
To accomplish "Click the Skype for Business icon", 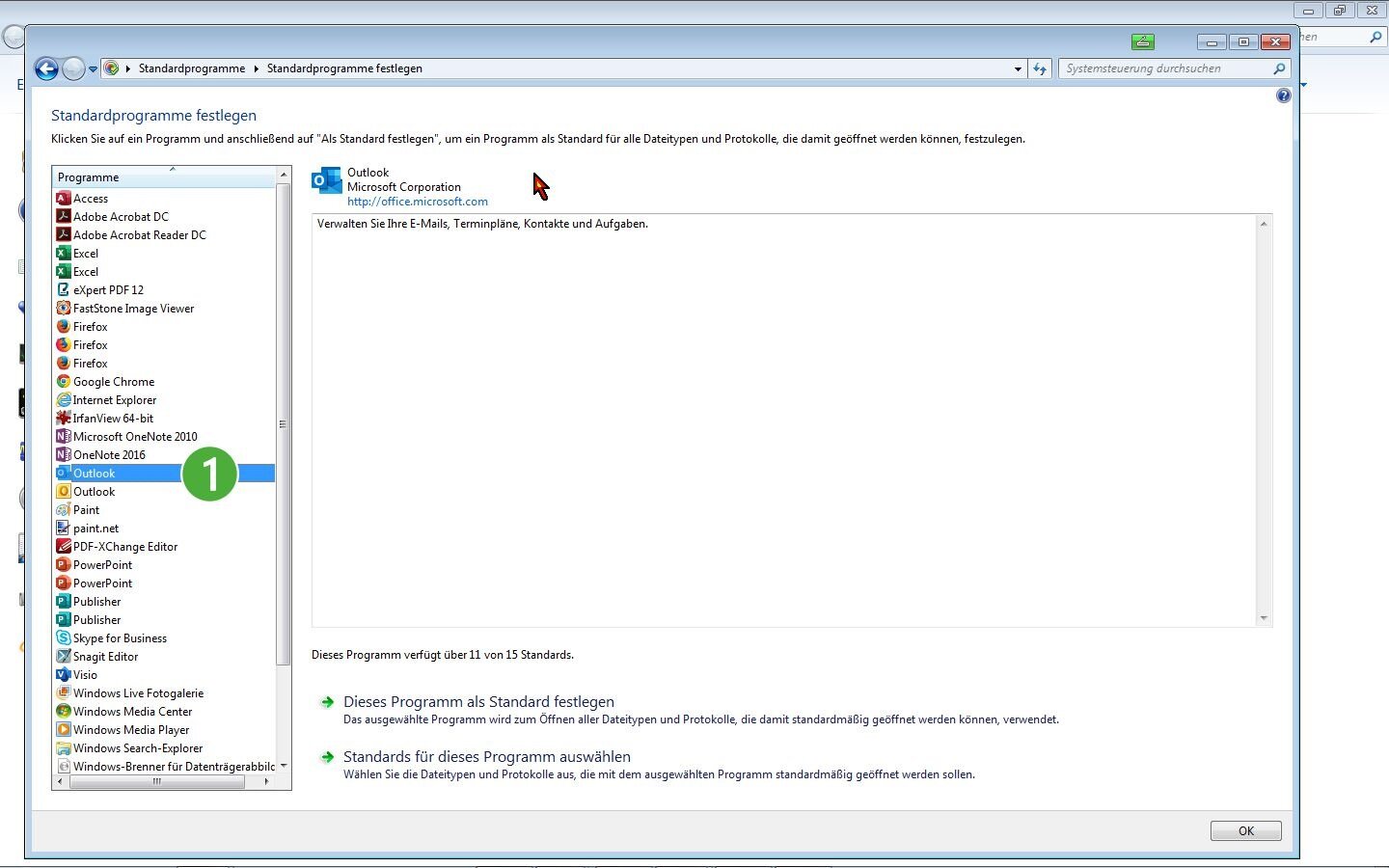I will point(64,638).
